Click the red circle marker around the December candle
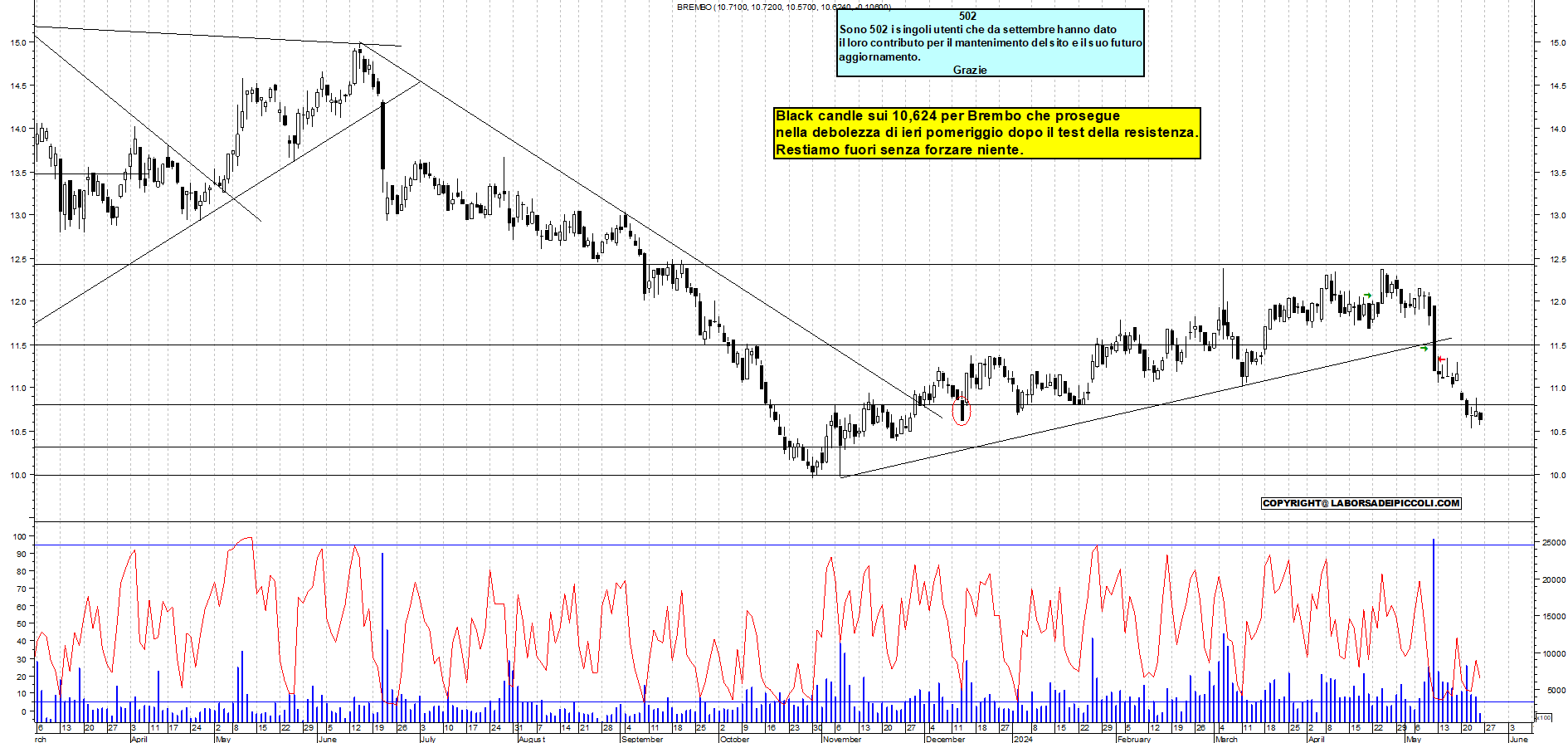 pyautogui.click(x=962, y=410)
